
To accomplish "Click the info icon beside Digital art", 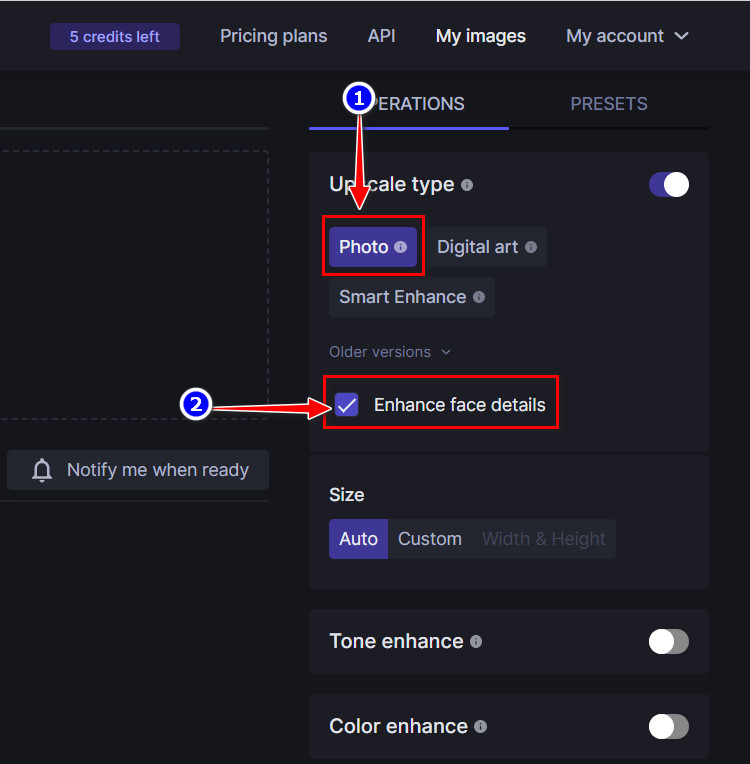I will point(531,247).
